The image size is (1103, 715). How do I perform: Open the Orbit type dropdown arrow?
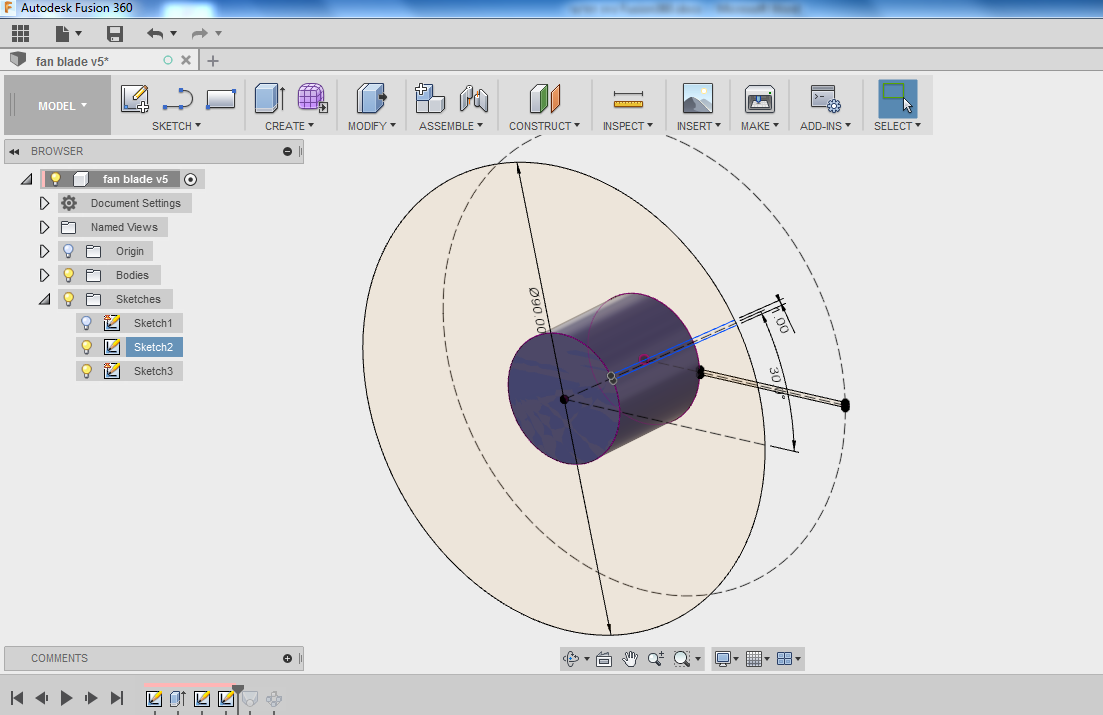point(587,659)
